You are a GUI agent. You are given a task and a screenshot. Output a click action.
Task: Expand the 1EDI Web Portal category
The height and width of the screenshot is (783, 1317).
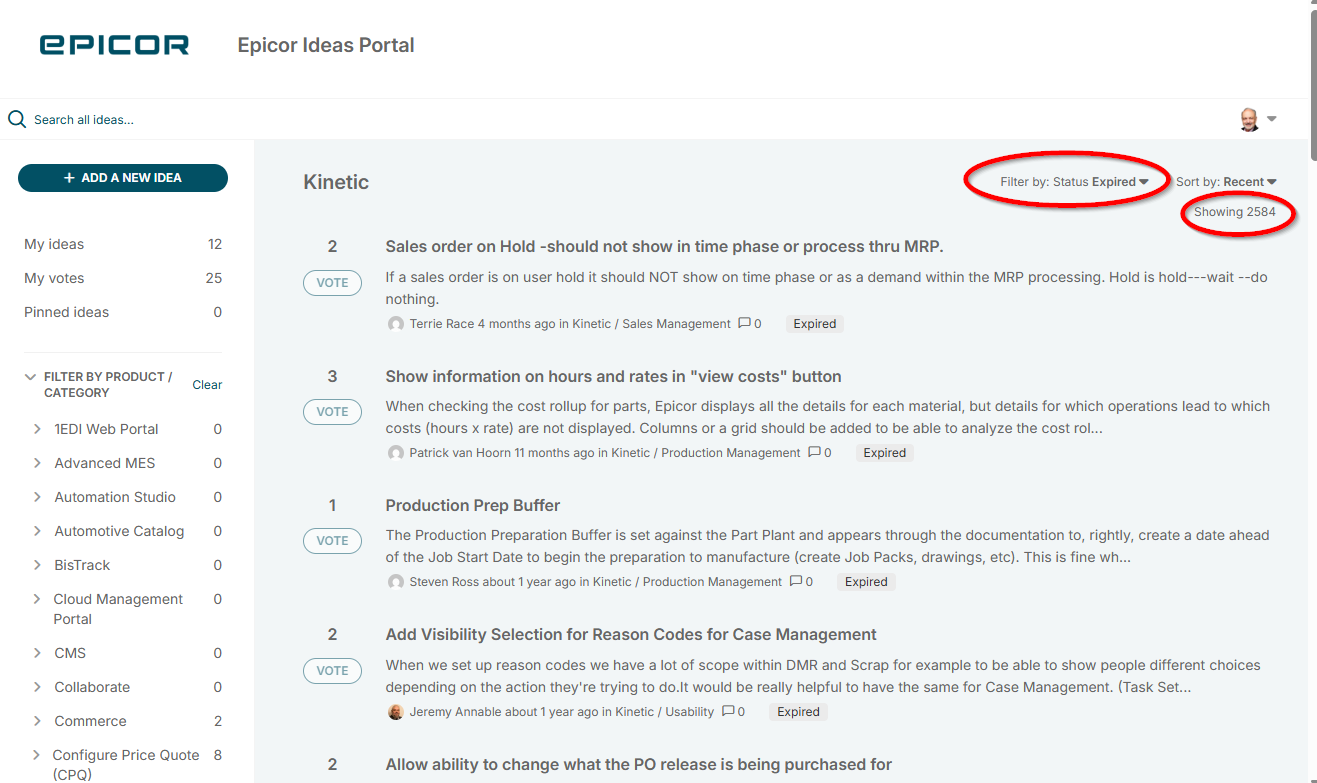37,429
